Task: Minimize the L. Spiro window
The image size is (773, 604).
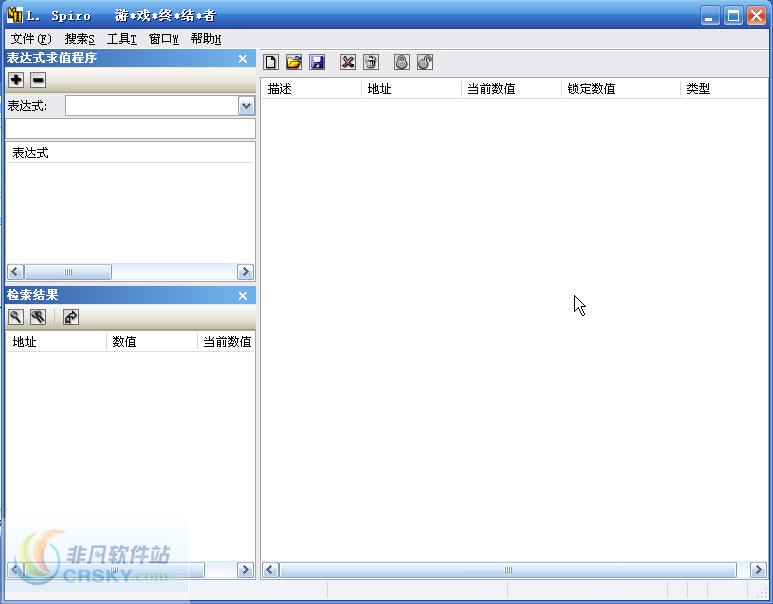Action: 709,16
